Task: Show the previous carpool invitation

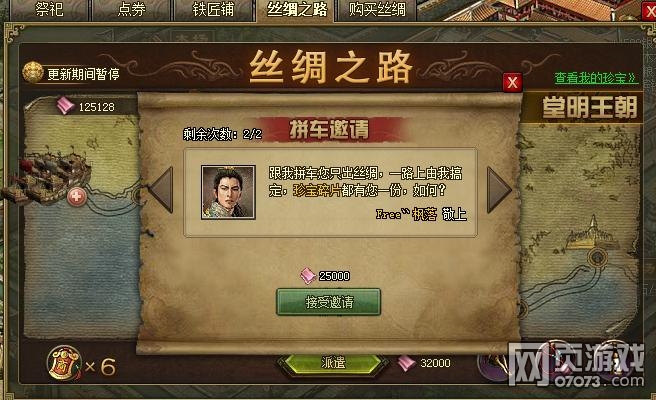Action: (162, 190)
